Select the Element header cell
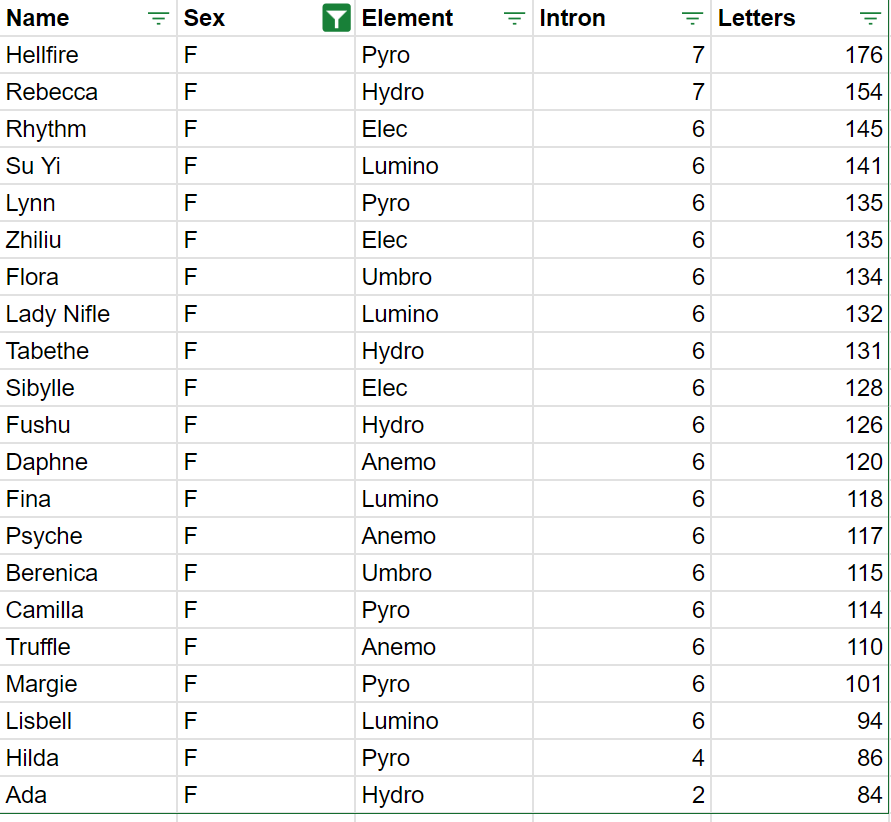 (444, 18)
